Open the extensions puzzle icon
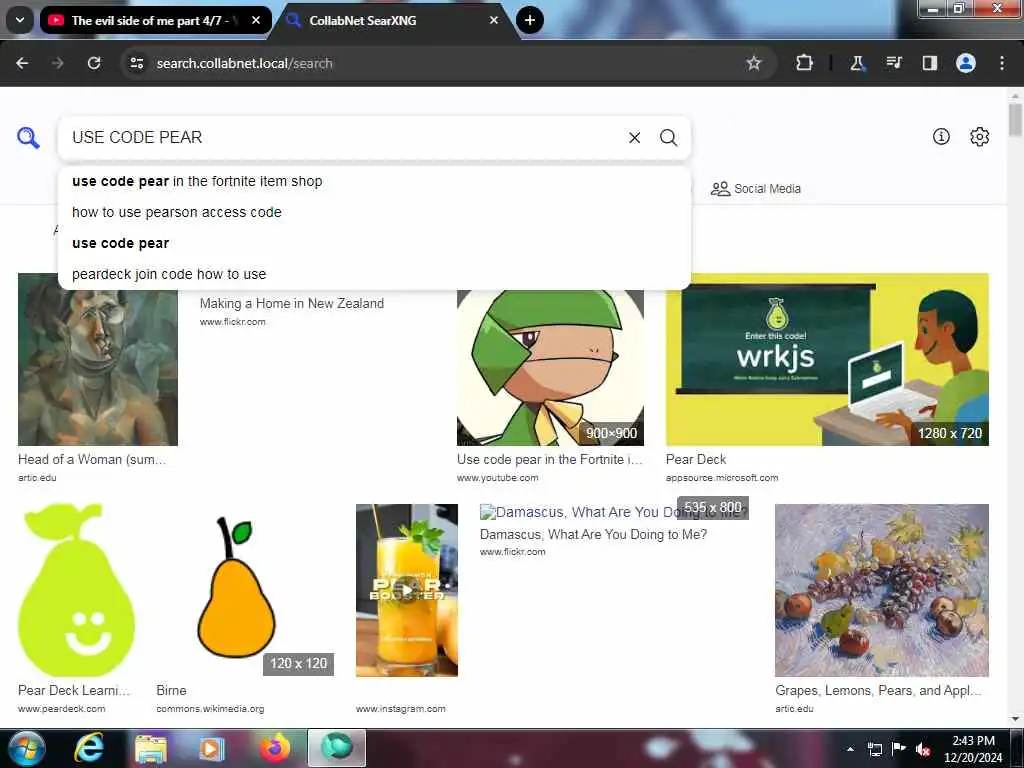 (x=805, y=63)
